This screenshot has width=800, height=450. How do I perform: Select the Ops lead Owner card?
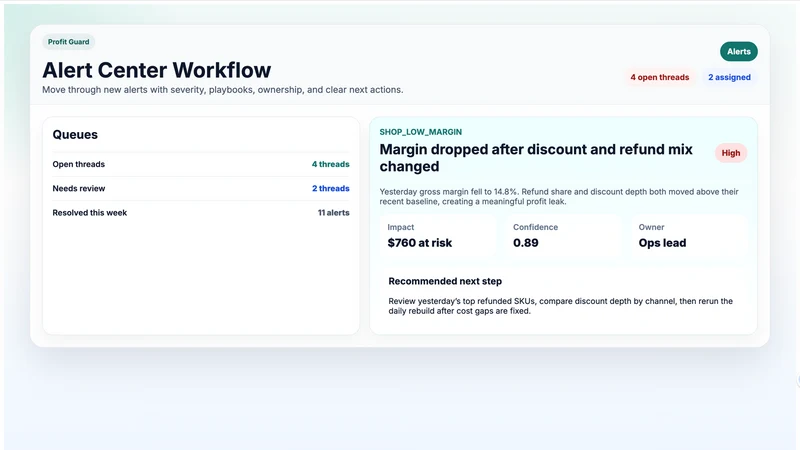coord(689,236)
